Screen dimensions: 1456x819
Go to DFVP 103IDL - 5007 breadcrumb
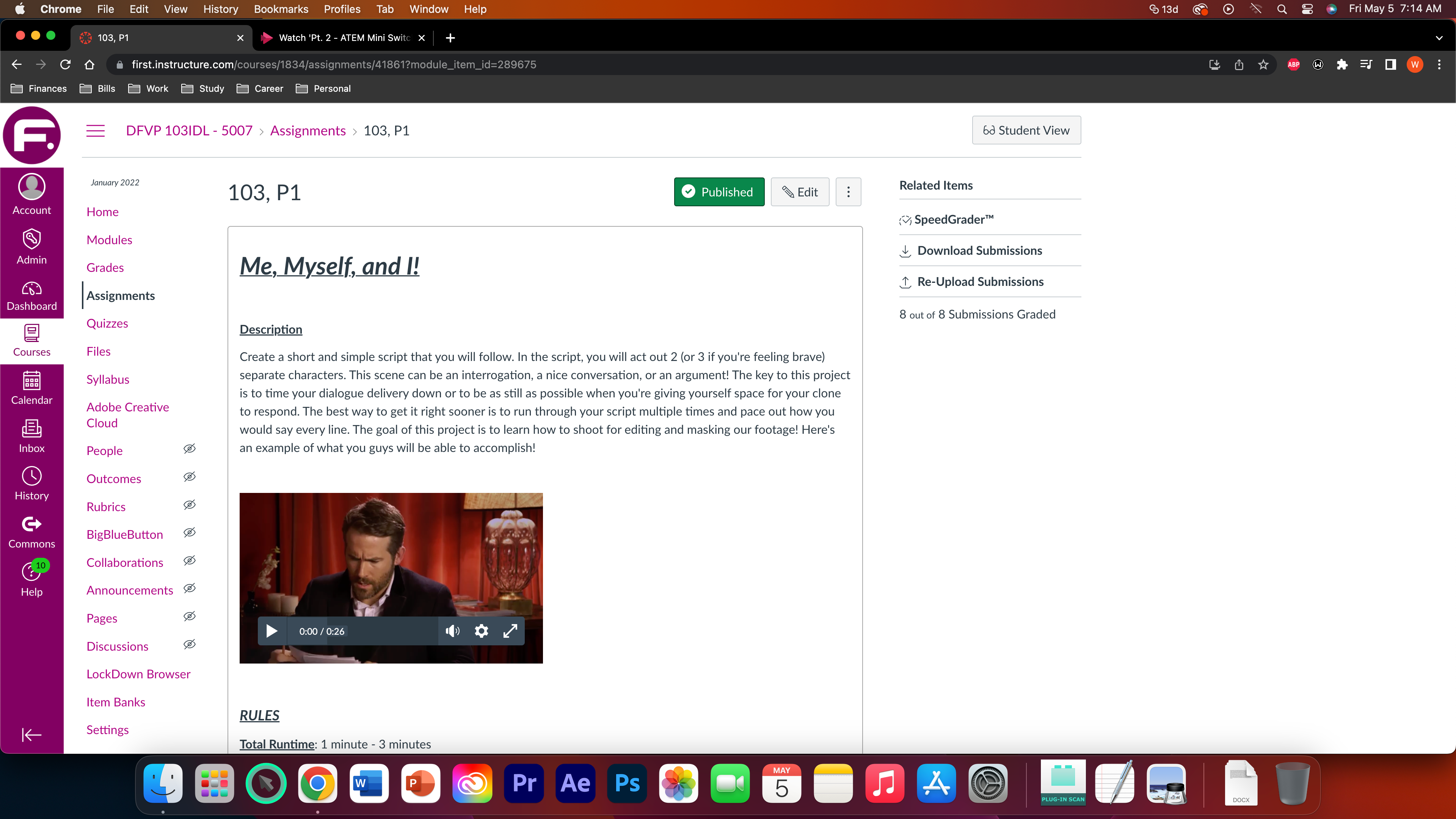pos(189,130)
